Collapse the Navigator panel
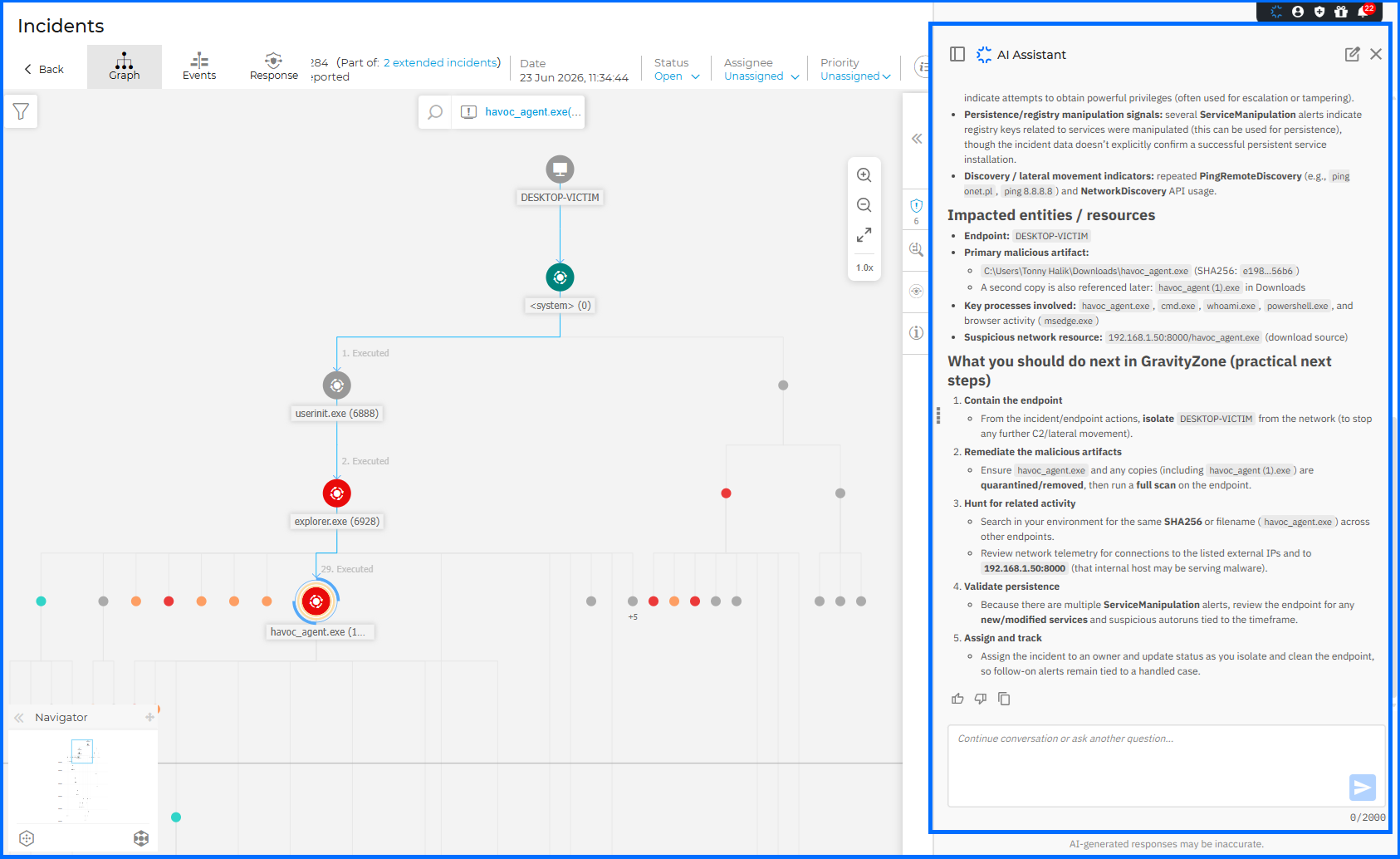The image size is (1400, 859). 18,718
